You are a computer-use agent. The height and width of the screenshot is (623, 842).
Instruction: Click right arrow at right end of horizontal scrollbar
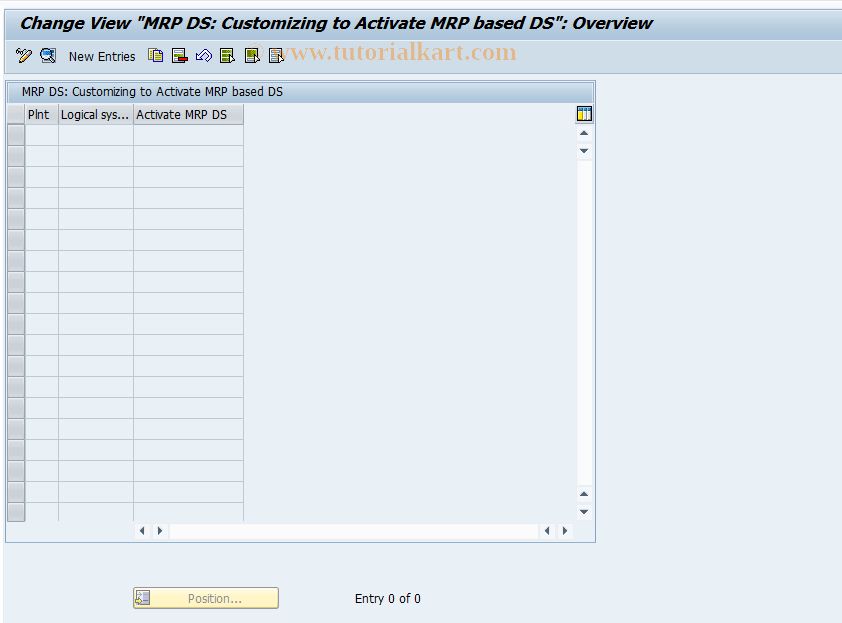[x=565, y=531]
